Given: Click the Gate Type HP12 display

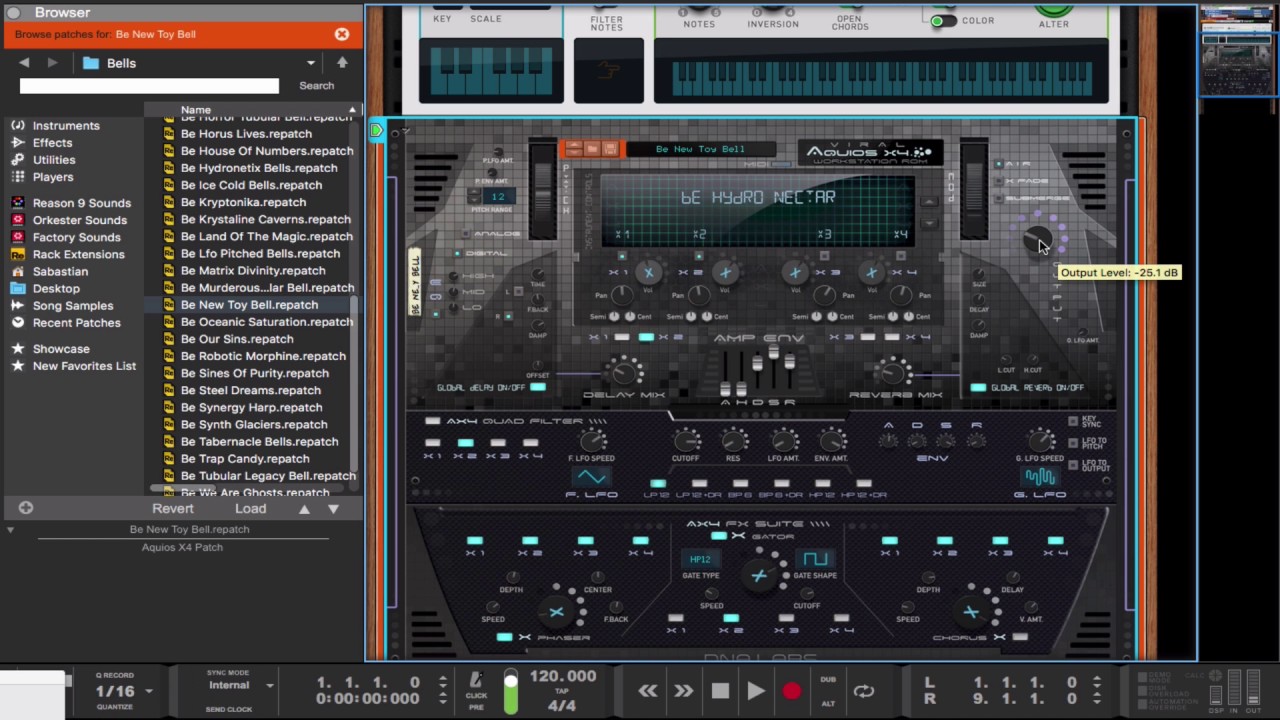Looking at the screenshot, I should 700,559.
